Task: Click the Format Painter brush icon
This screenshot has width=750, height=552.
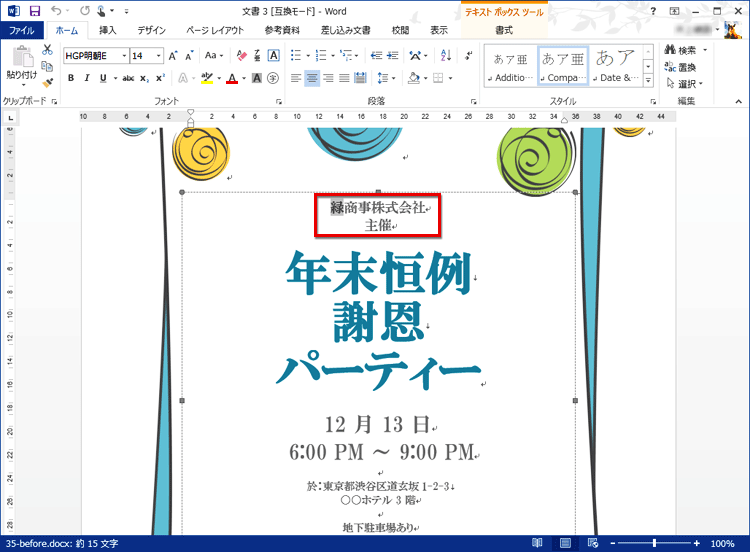Action: 47,83
